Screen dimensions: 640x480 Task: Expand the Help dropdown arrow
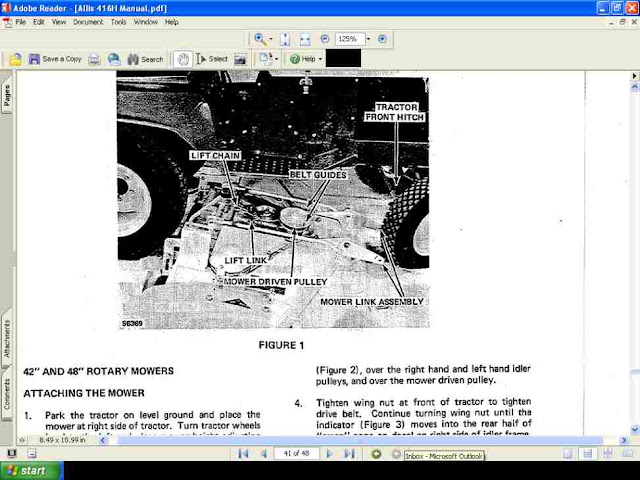coord(320,59)
